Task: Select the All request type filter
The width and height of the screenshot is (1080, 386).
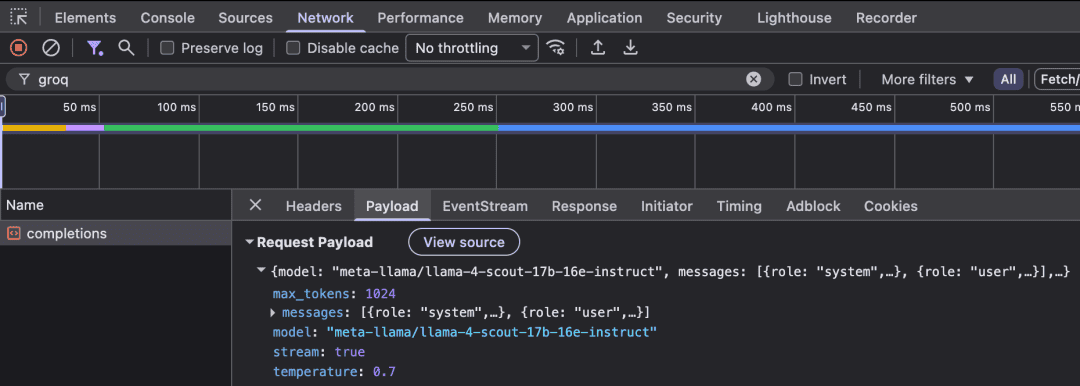Action: tap(1008, 79)
